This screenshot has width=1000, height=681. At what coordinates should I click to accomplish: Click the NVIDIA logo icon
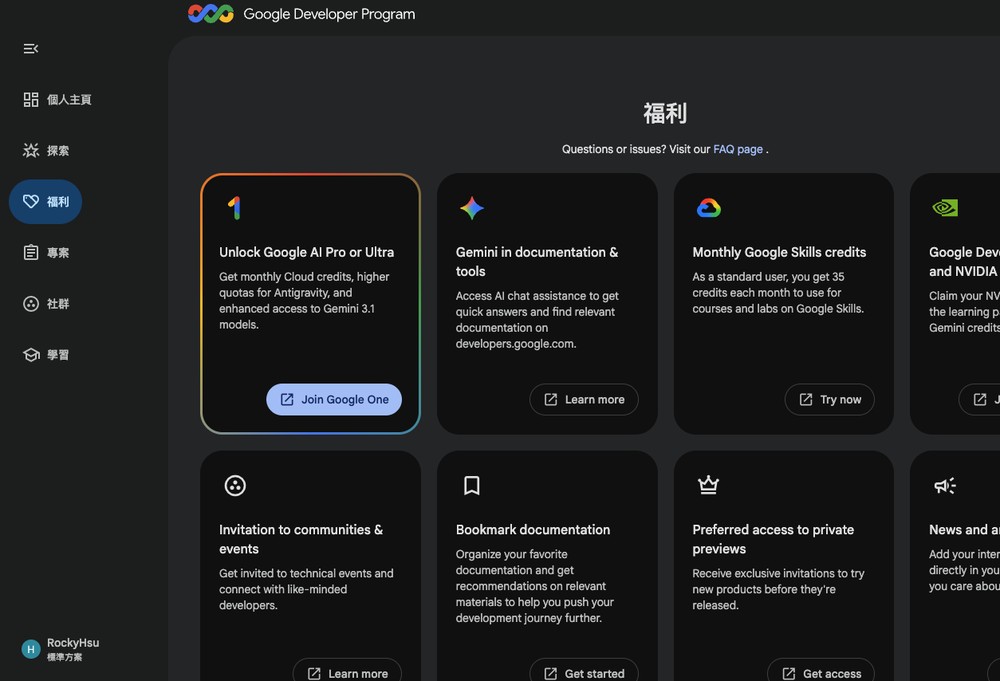coord(945,208)
